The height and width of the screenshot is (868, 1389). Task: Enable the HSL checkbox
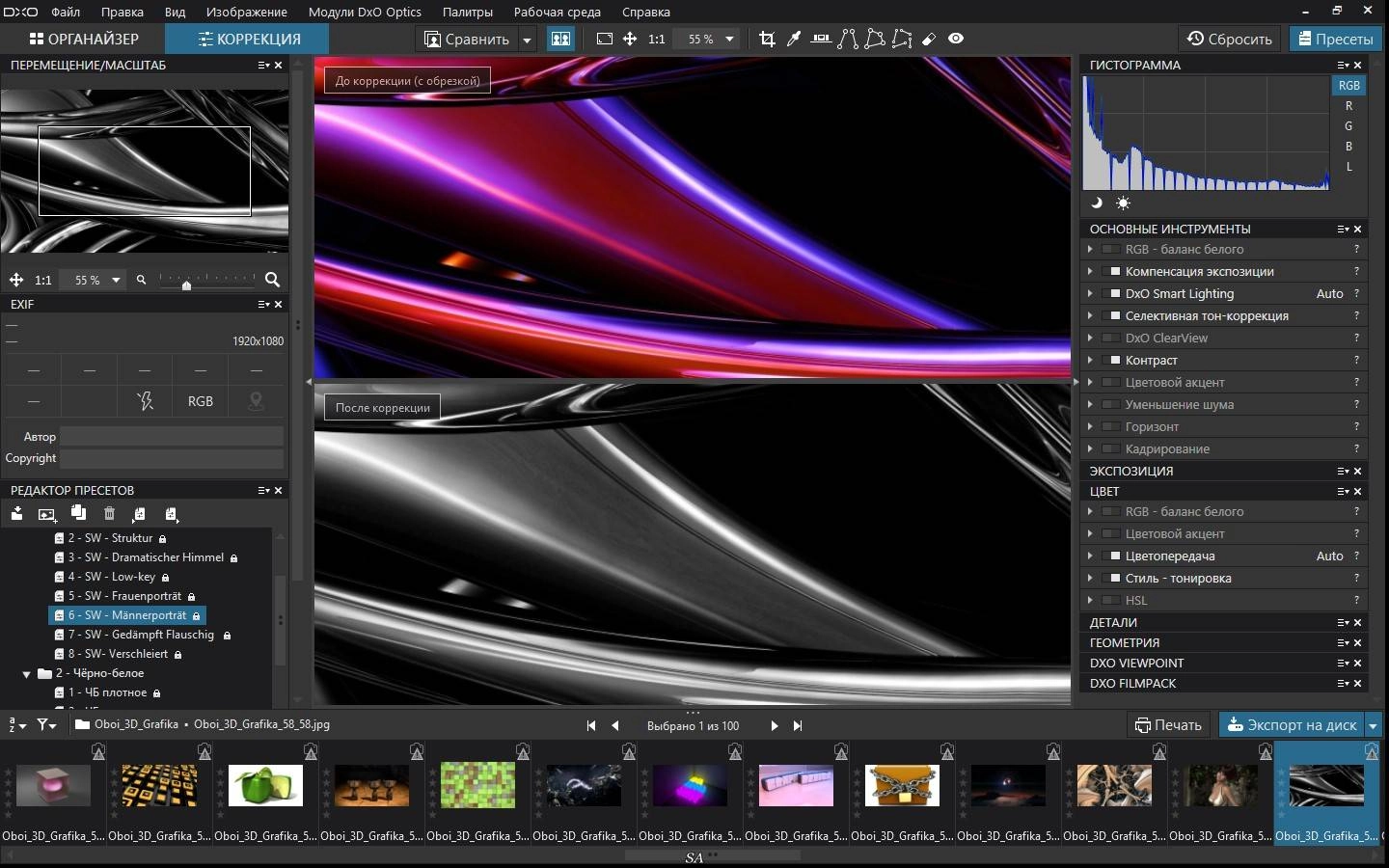click(1111, 600)
